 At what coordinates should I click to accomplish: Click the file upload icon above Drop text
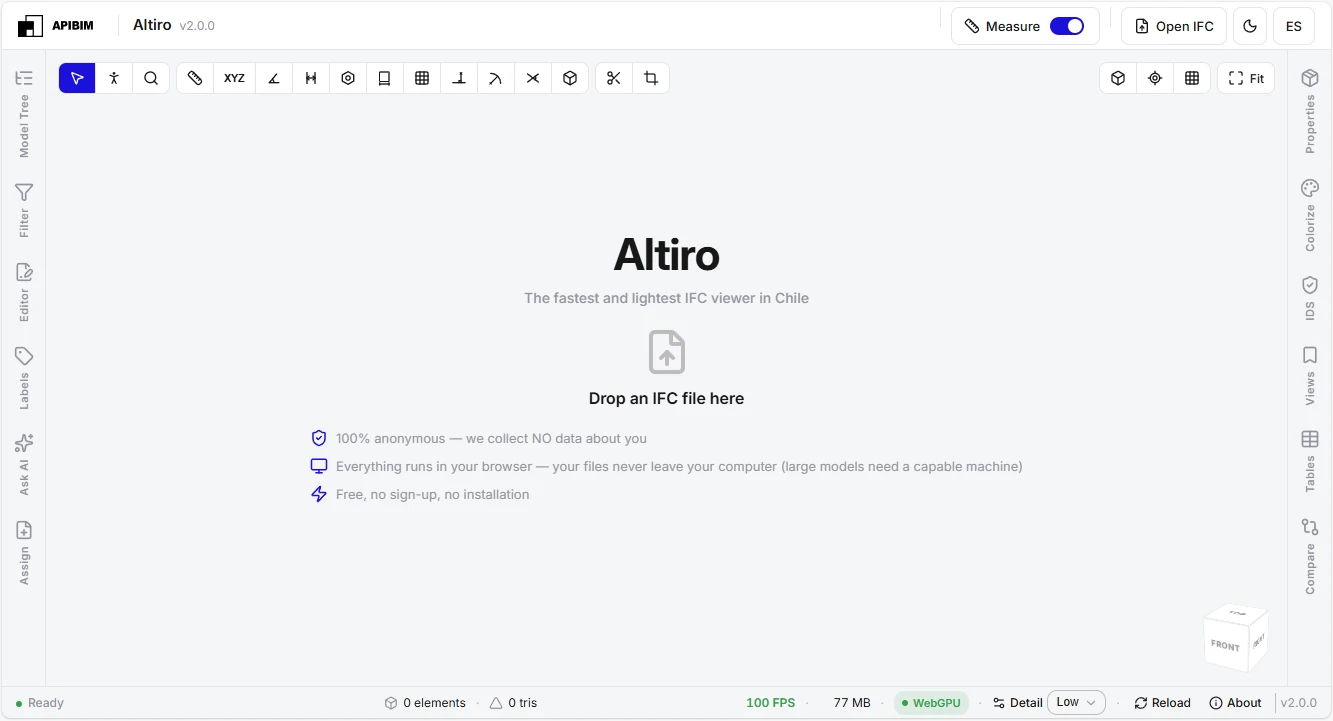(667, 352)
